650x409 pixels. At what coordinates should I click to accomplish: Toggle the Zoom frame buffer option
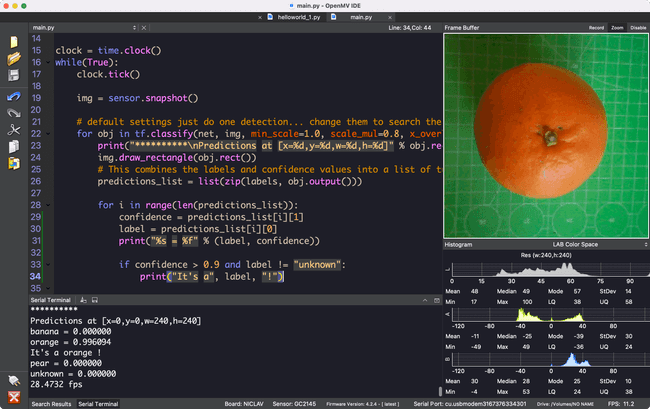tap(617, 28)
